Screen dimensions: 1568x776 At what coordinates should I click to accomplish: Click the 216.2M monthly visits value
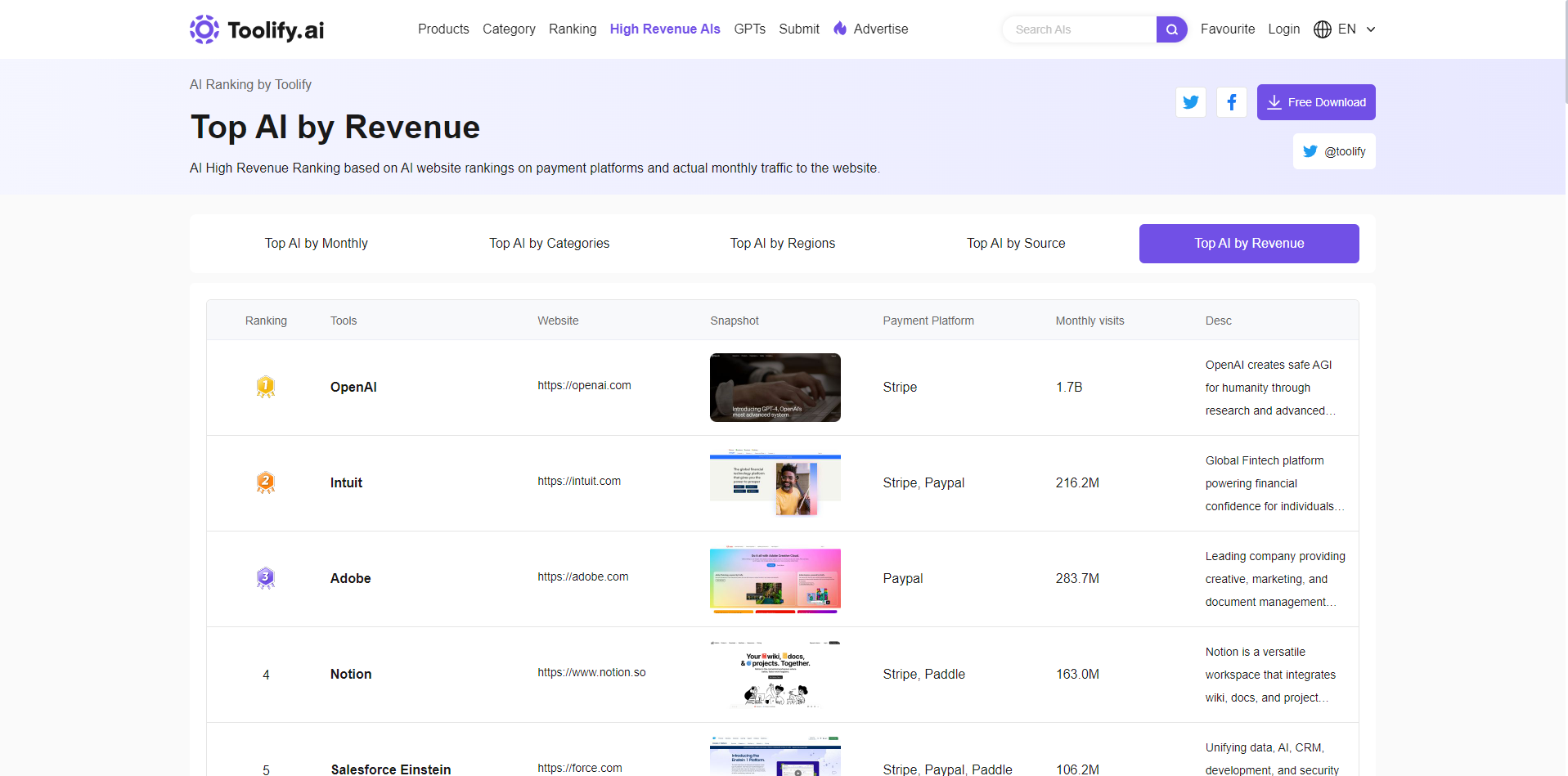point(1077,482)
